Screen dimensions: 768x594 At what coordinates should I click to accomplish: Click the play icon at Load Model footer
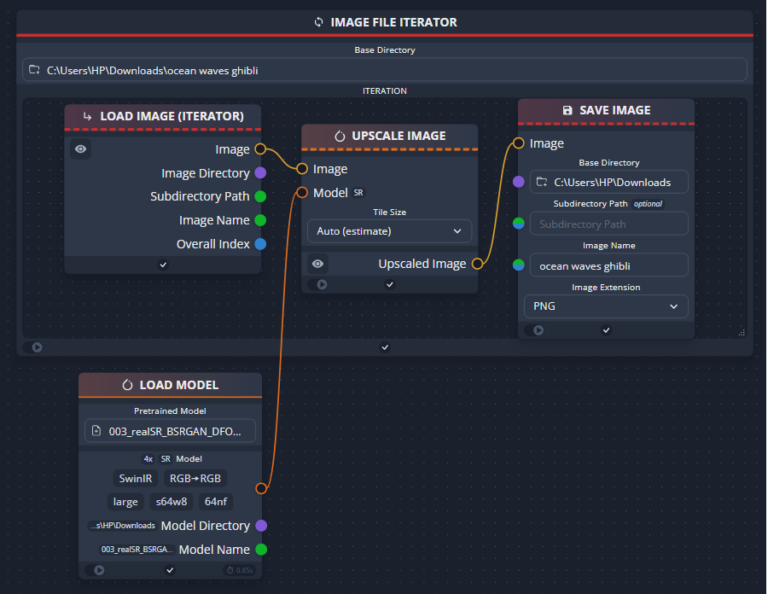coord(98,570)
